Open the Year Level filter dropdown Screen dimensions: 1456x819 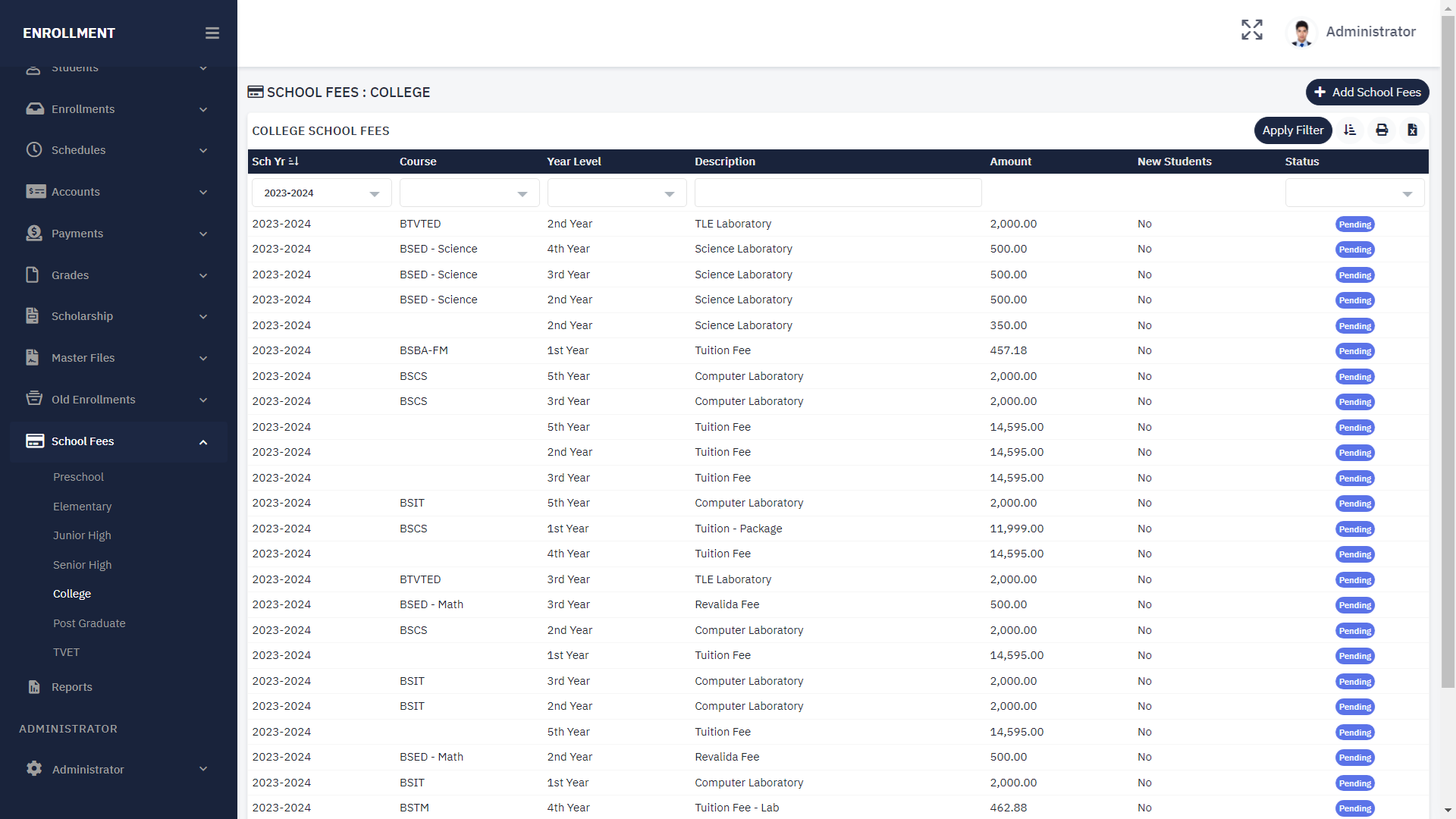click(x=617, y=193)
